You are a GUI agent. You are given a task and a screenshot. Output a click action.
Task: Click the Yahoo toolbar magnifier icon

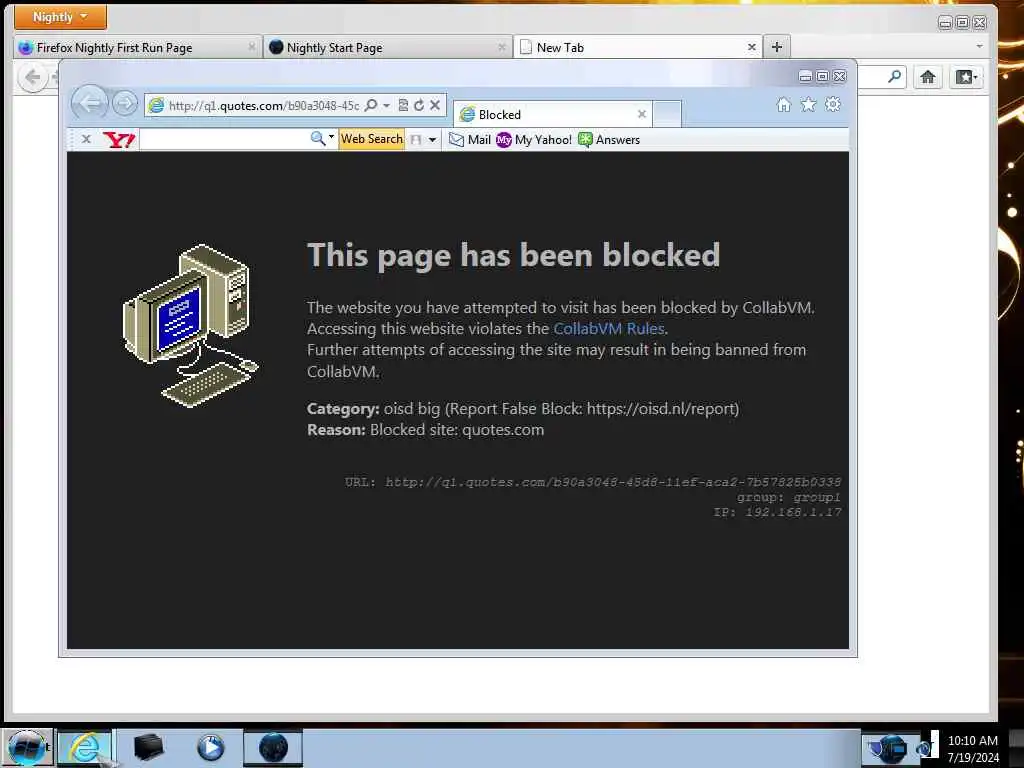(x=317, y=138)
